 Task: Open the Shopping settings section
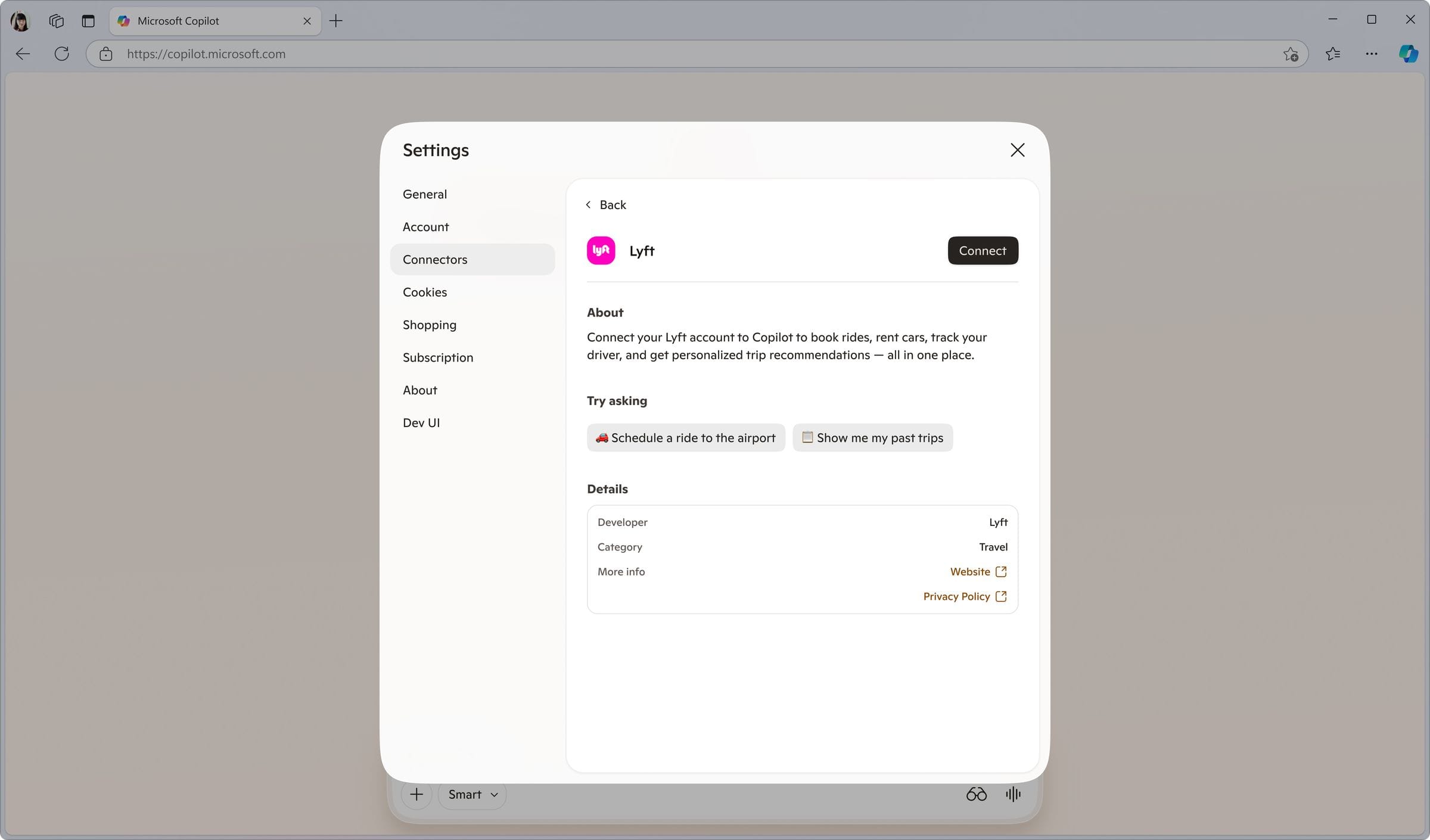click(472, 325)
